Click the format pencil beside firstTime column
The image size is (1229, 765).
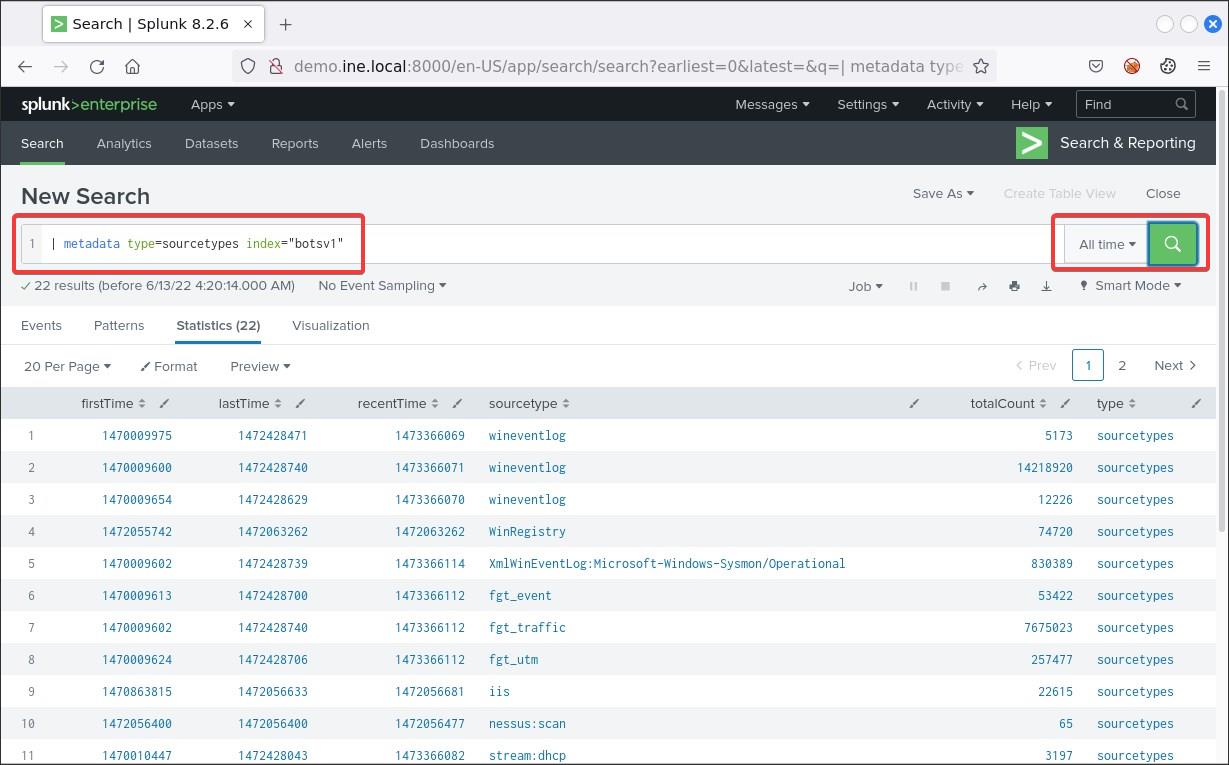click(x=165, y=403)
